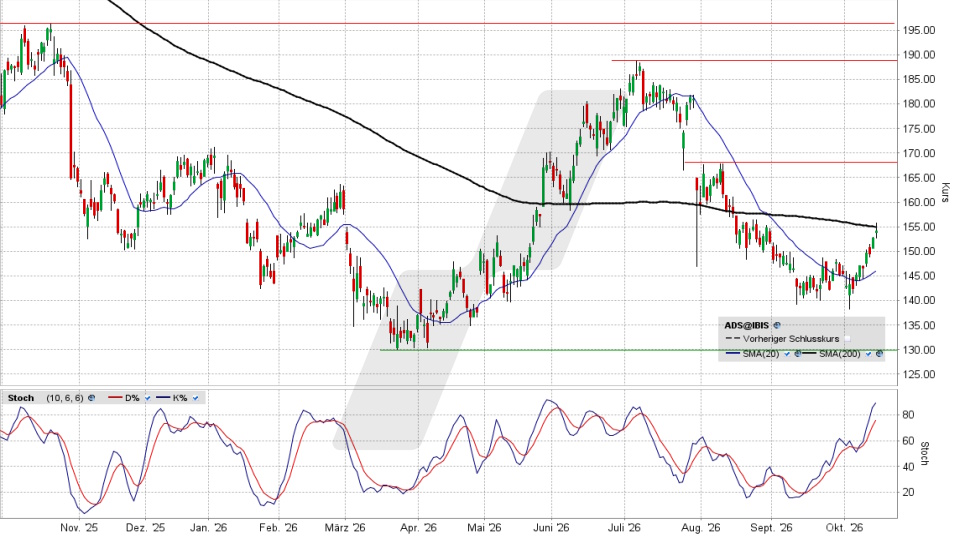Click the ADS@IBIS legend title
This screenshot has height=540, width=960.
[x=746, y=325]
